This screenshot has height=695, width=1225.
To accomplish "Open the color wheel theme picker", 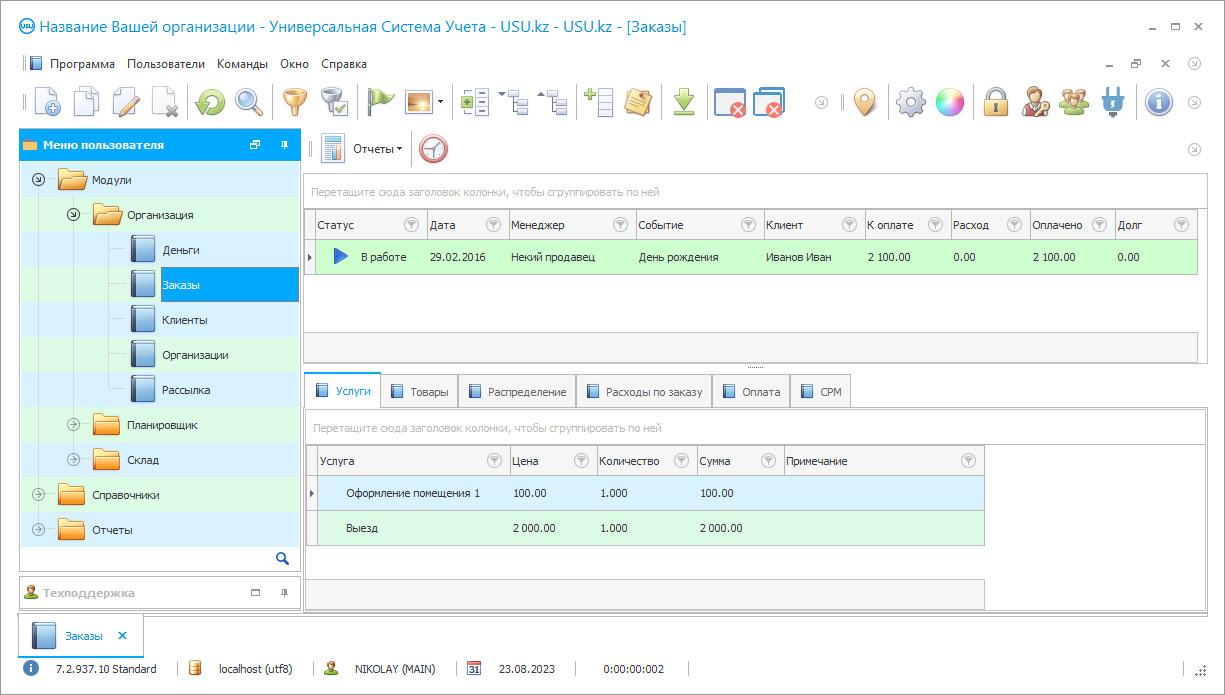I will click(949, 102).
